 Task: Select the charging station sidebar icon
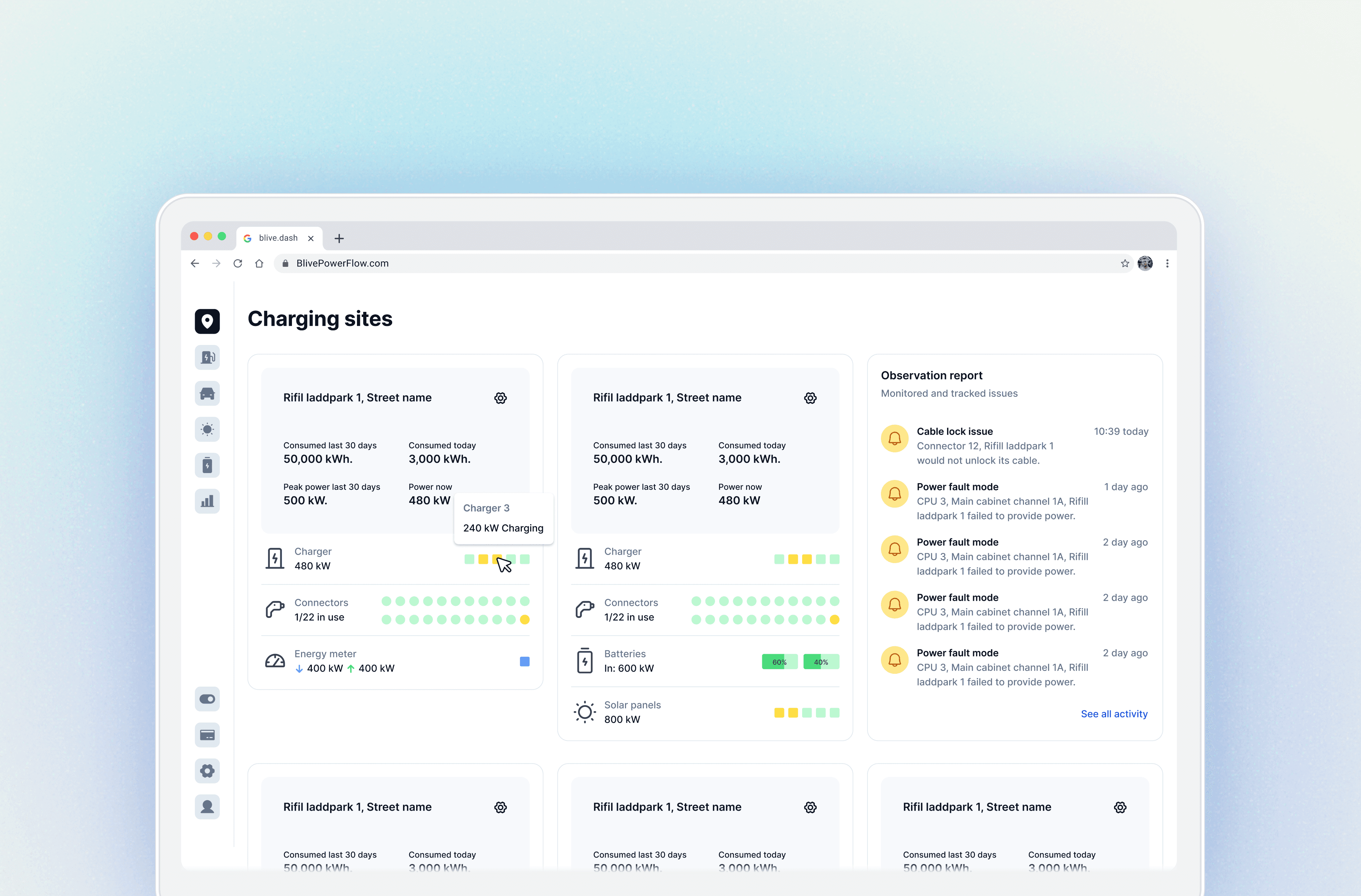(x=207, y=357)
